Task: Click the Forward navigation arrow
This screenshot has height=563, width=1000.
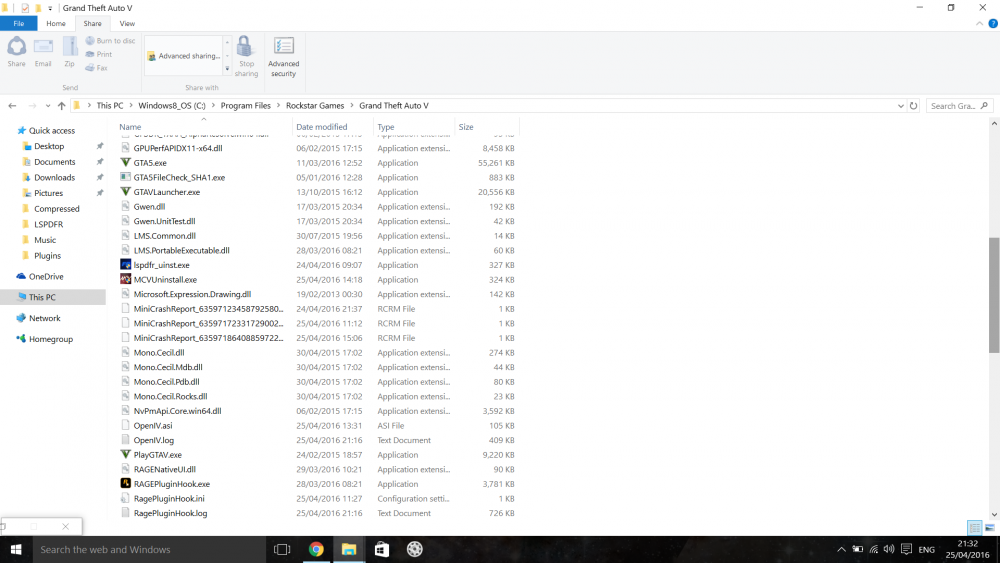Action: (32, 106)
